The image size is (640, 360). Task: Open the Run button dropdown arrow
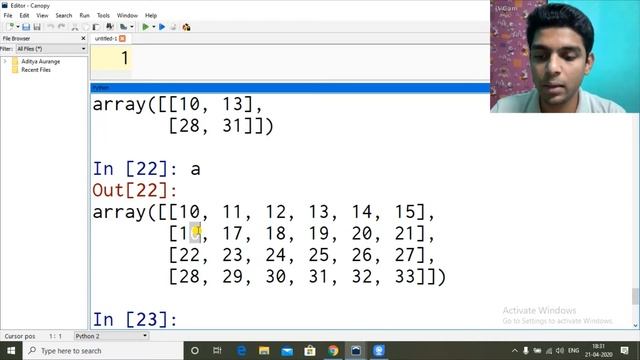153,27
